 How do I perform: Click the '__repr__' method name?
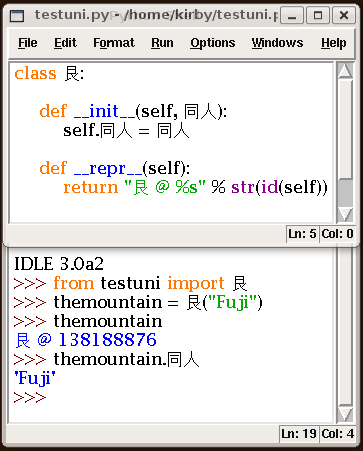click(x=108, y=168)
